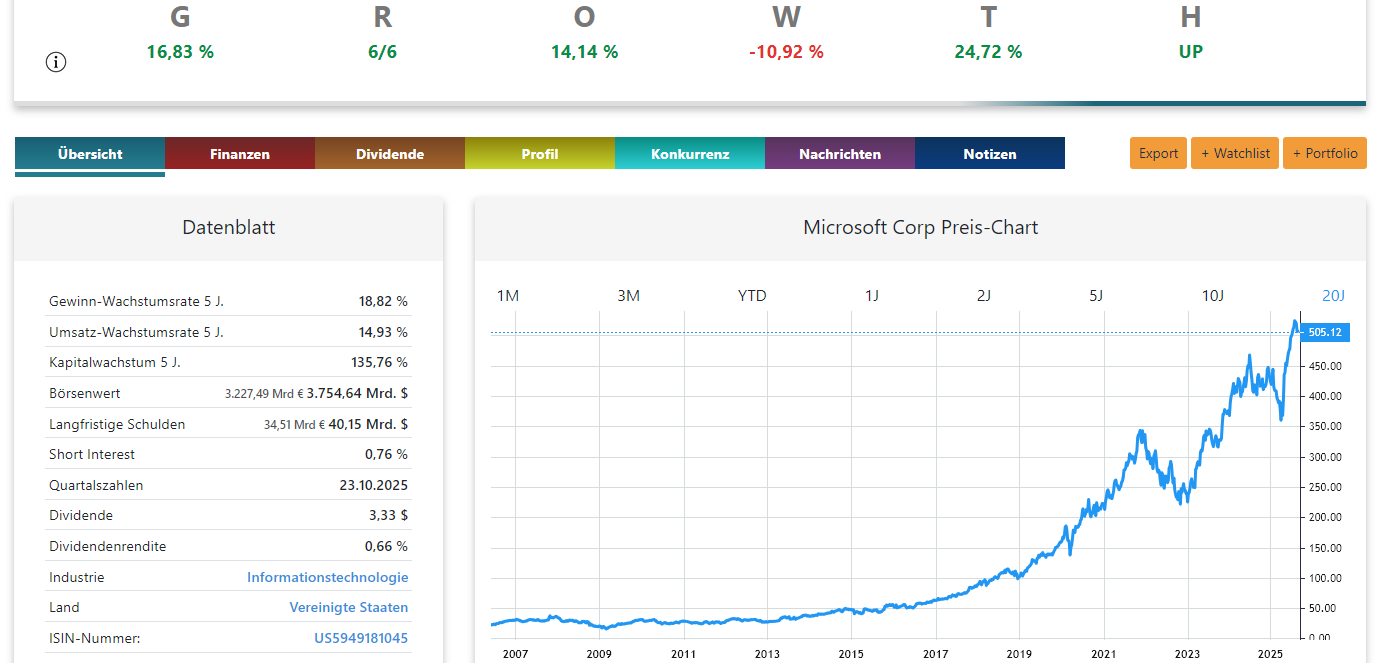Click Quartalszahlen date 23.10.2025

[374, 485]
